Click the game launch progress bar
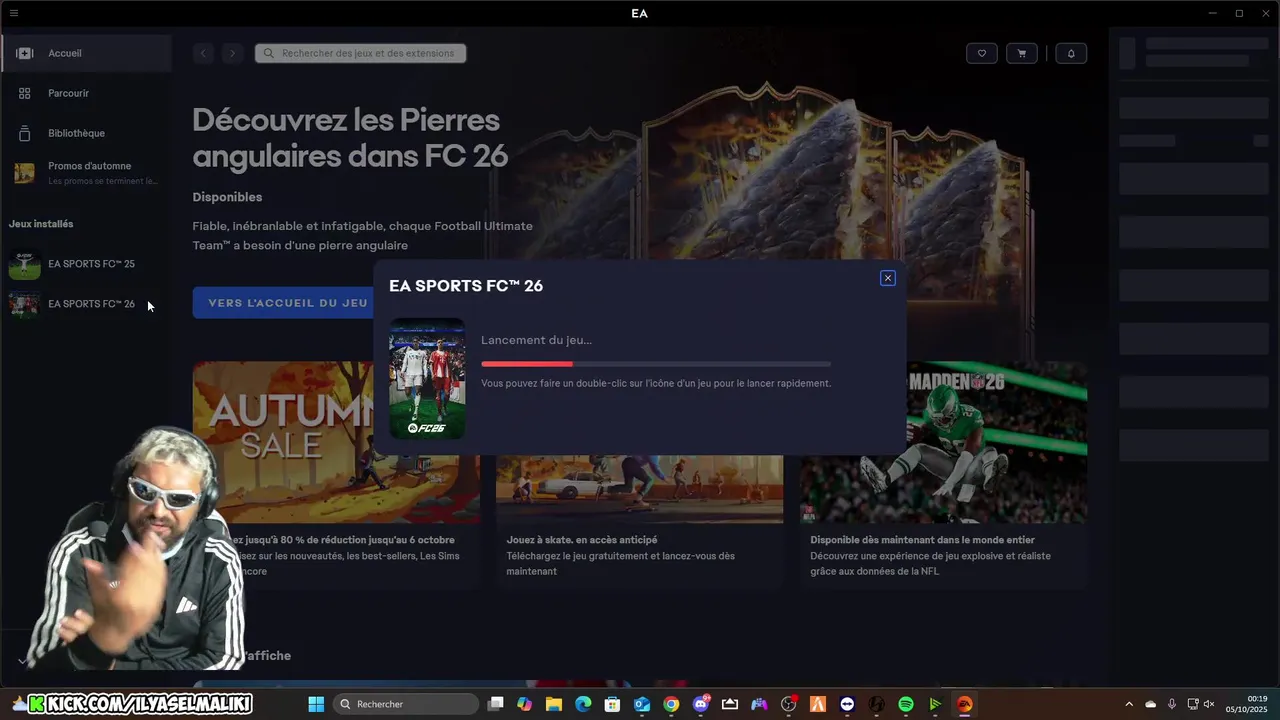1280x720 pixels. coord(656,364)
